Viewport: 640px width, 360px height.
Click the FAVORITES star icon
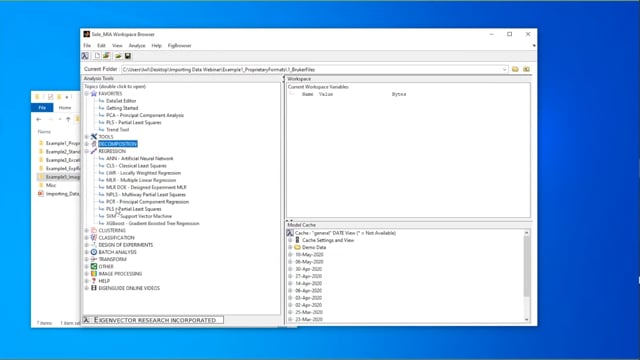[94, 93]
